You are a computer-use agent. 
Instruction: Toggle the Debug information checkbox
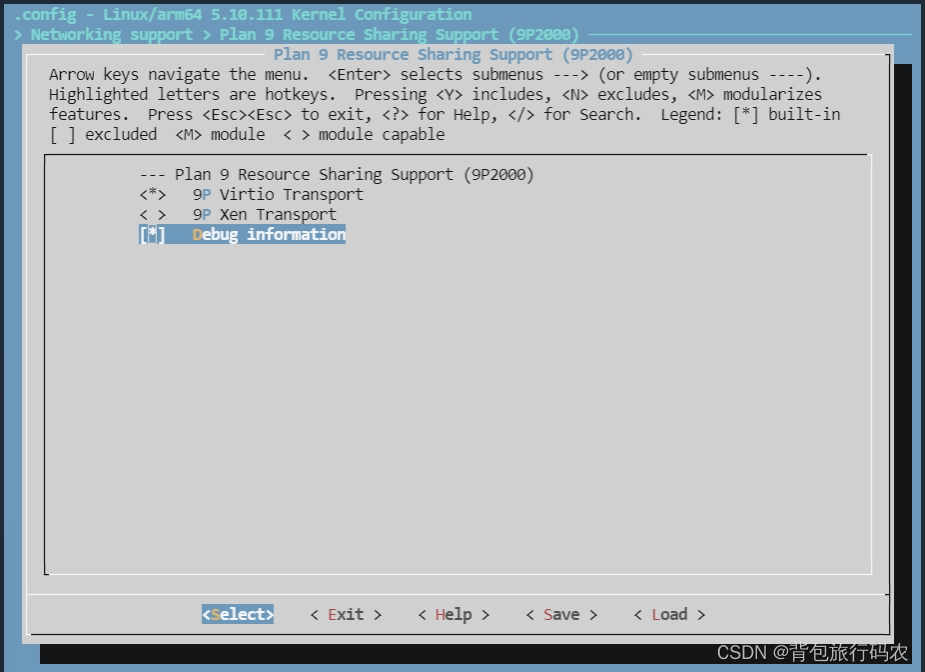152,234
